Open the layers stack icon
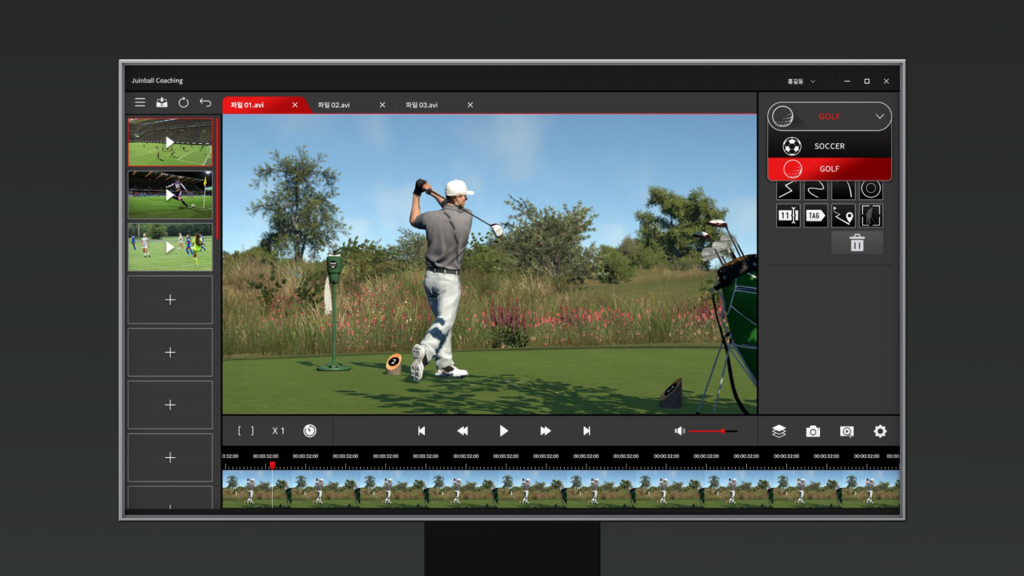 click(x=778, y=431)
